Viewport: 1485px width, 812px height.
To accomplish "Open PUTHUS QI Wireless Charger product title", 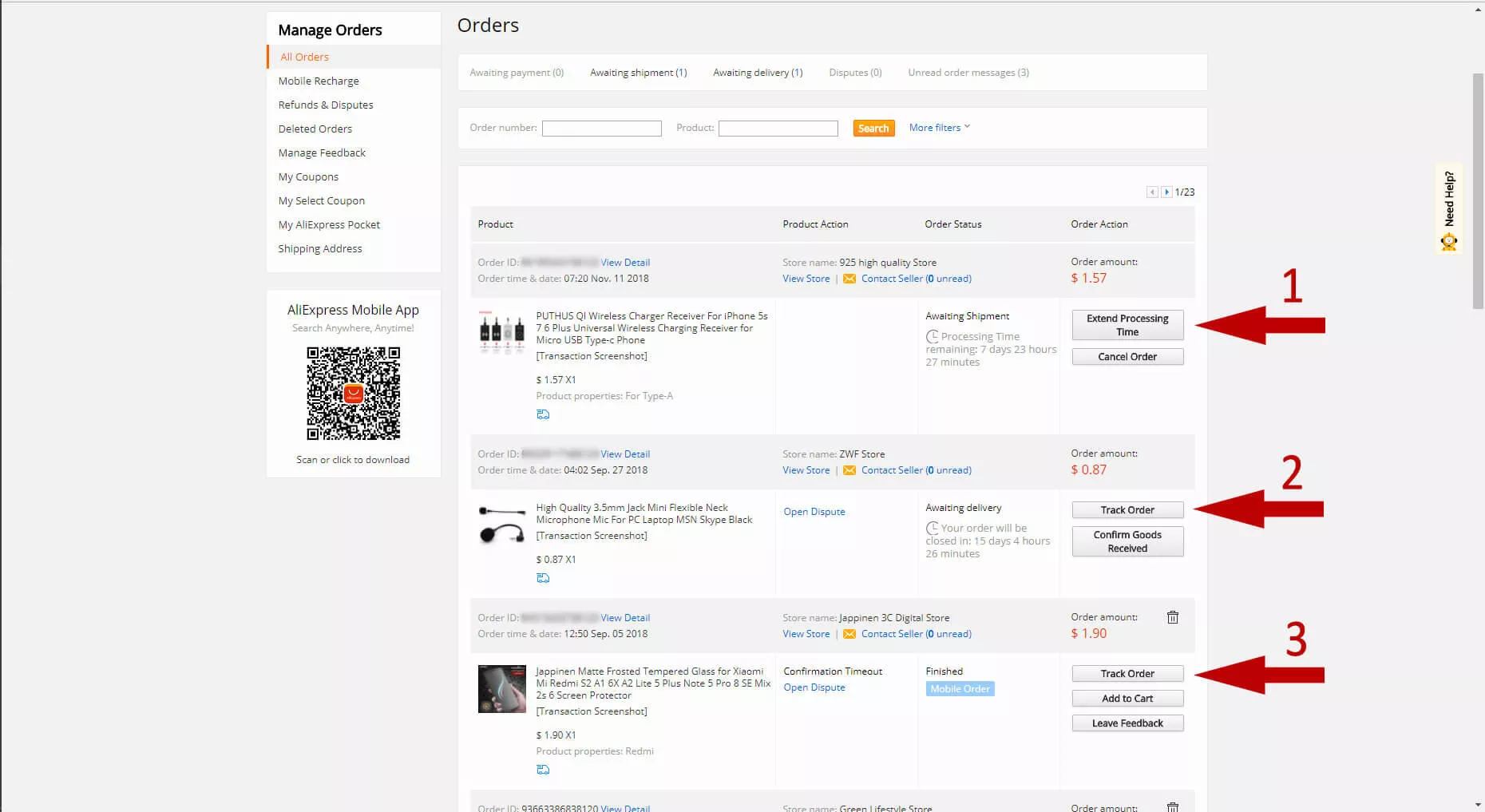I will 651,328.
